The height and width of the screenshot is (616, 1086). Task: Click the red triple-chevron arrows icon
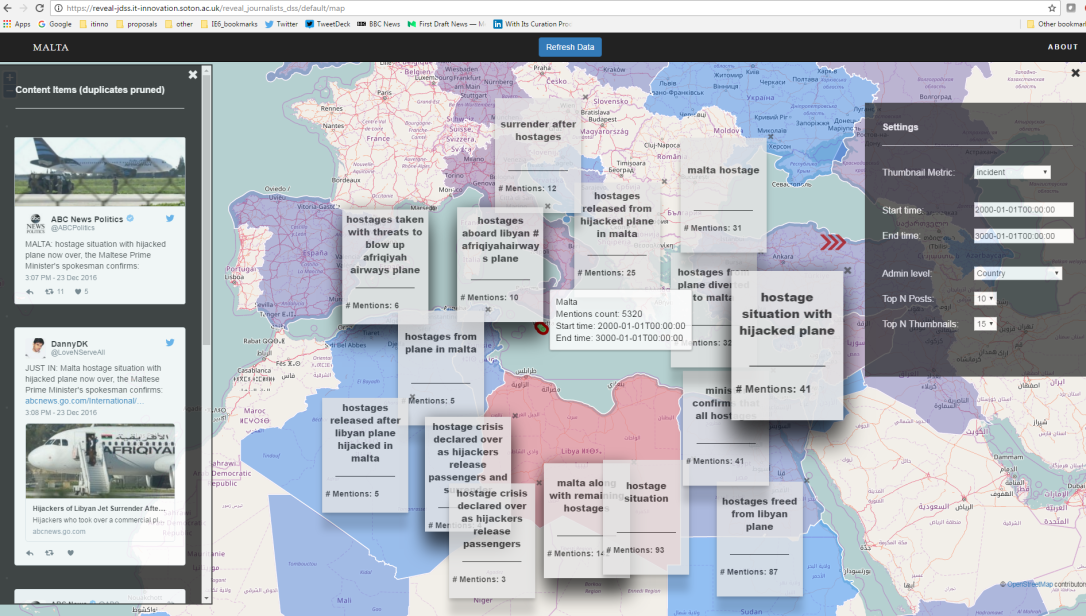click(832, 242)
